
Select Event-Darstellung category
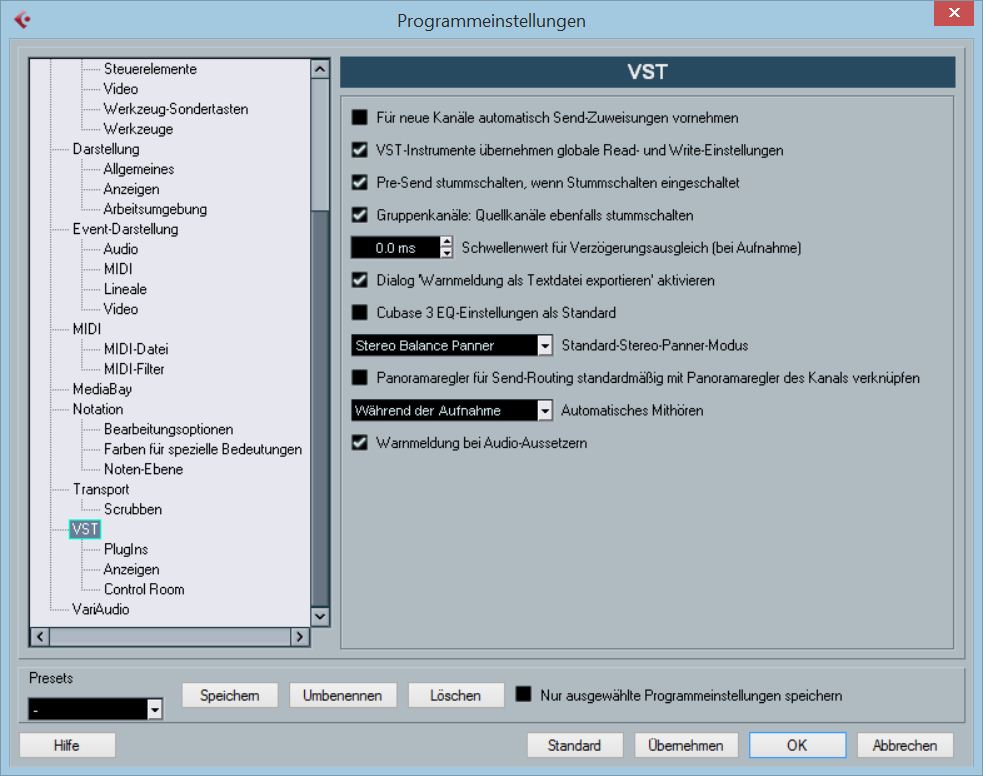(125, 229)
